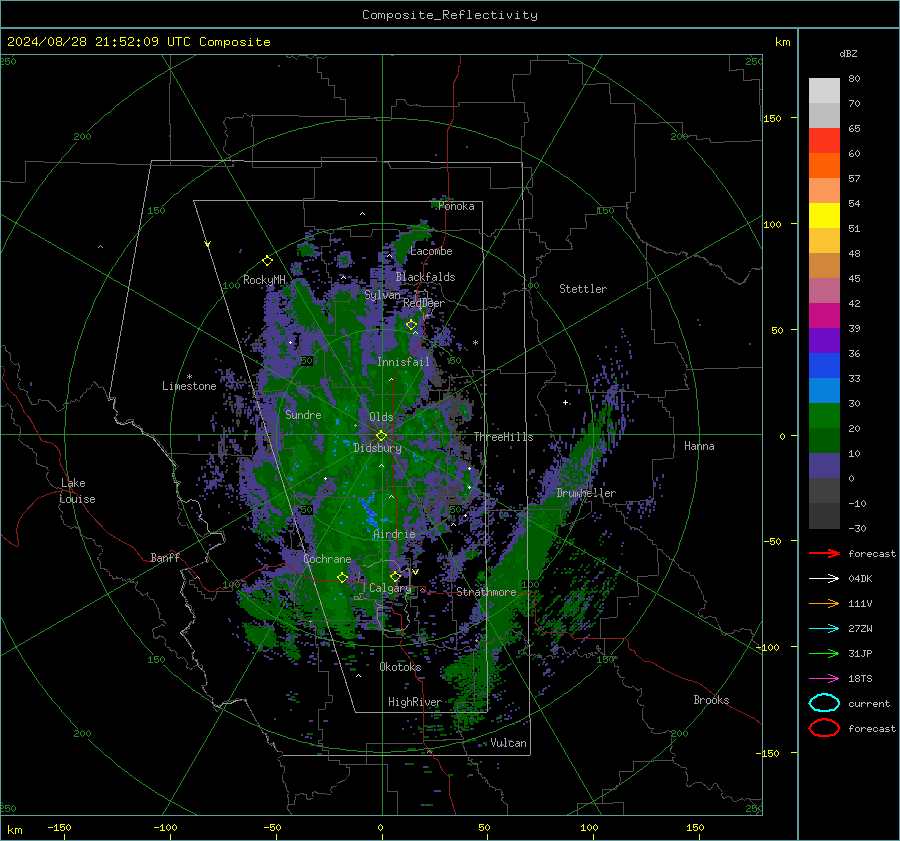Click the HighRiver city label

415,703
